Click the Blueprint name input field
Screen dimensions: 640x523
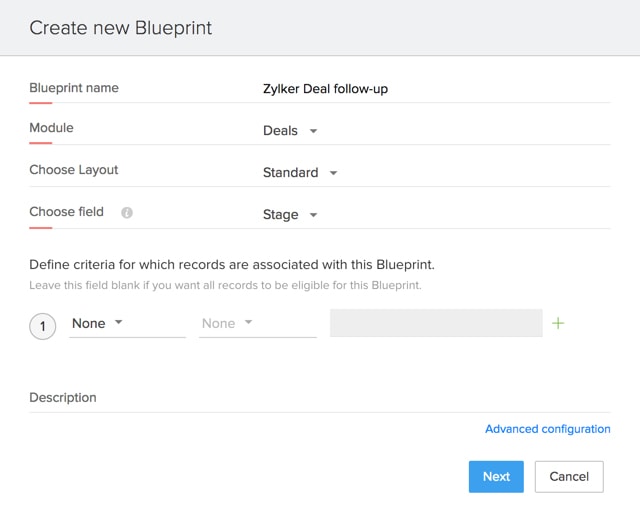coord(436,89)
